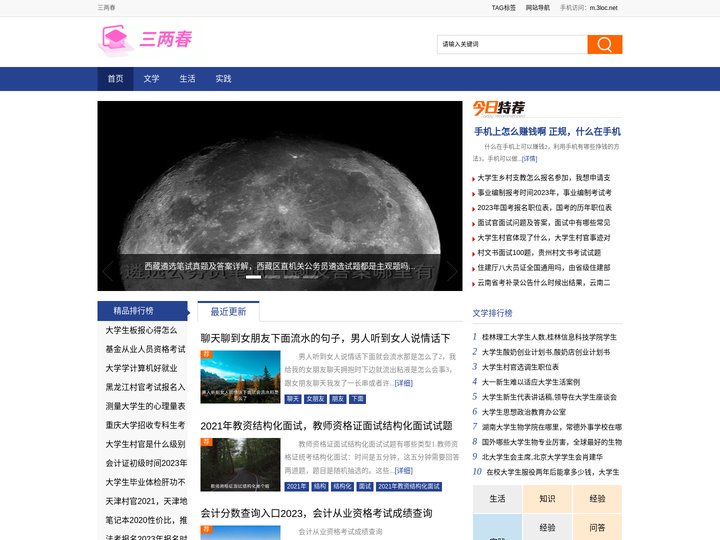Click the 问答 category tile
720x540 pixels.
(597, 528)
